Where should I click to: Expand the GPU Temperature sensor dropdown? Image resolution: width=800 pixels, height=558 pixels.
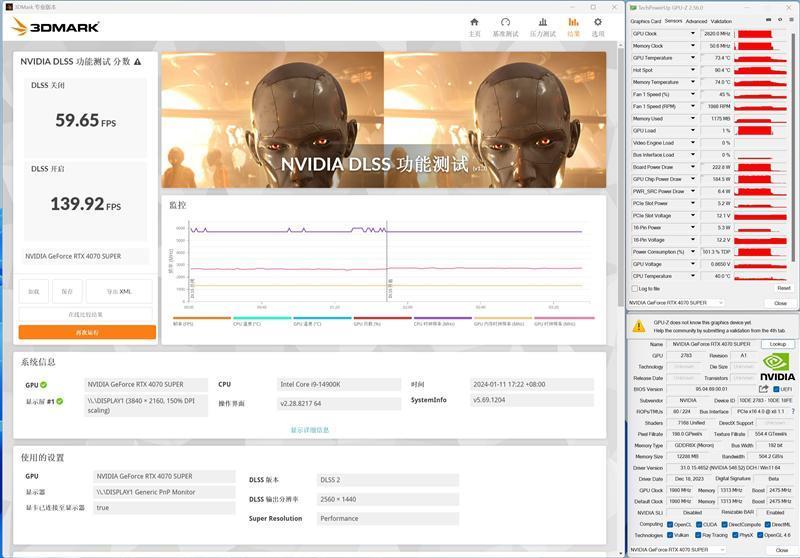[x=693, y=58]
